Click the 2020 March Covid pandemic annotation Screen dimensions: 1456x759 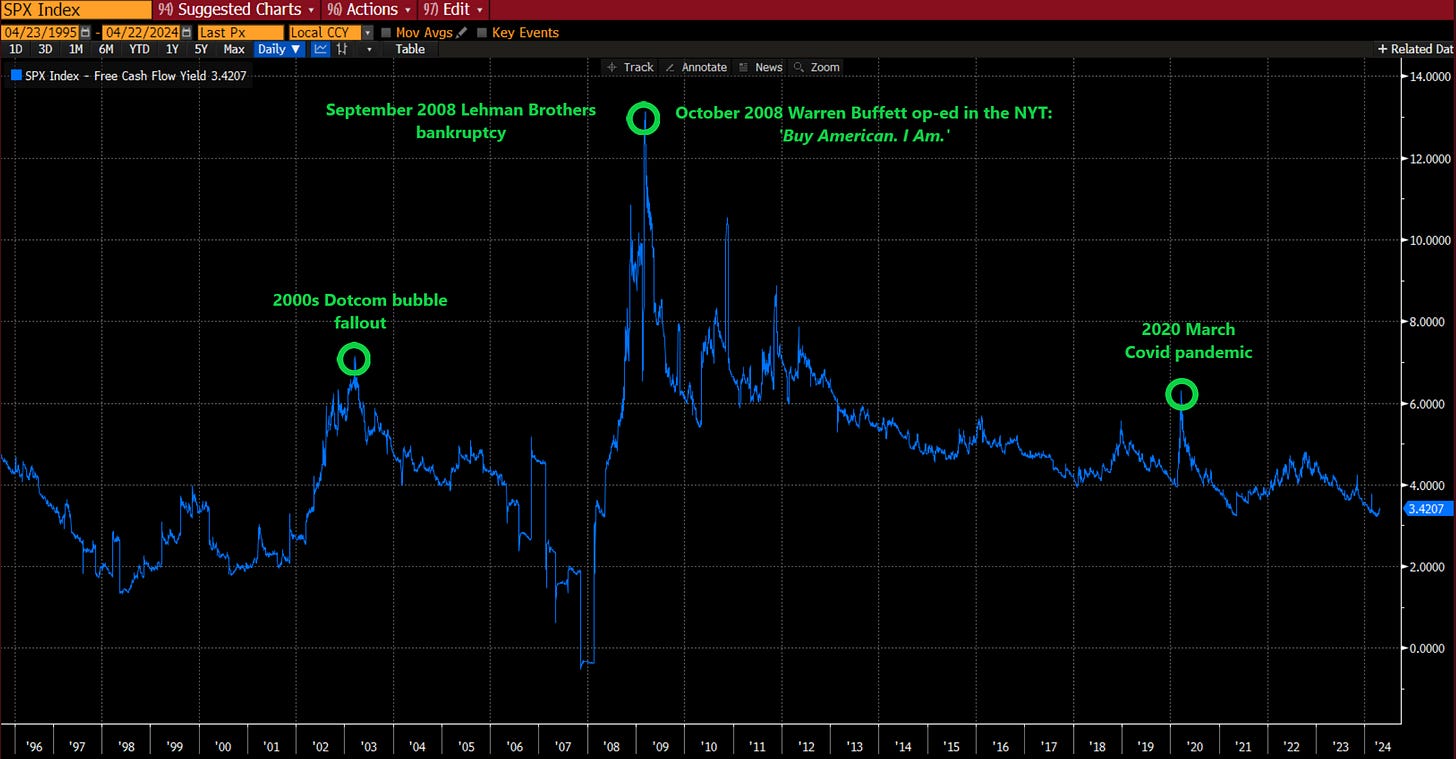pyautogui.click(x=1188, y=341)
